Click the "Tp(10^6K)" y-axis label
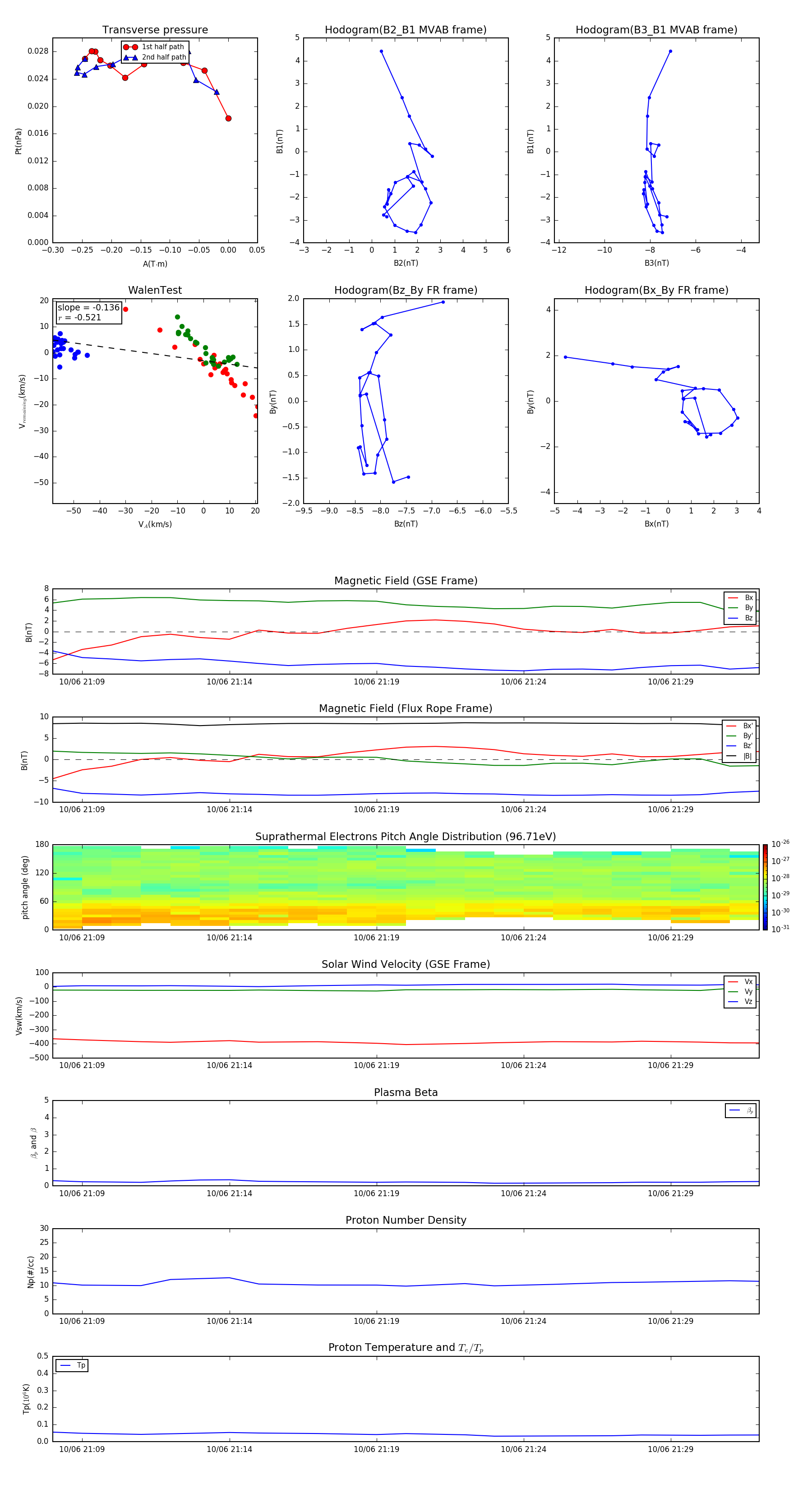Image resolution: width=812 pixels, height=1489 pixels. [x=25, y=1399]
